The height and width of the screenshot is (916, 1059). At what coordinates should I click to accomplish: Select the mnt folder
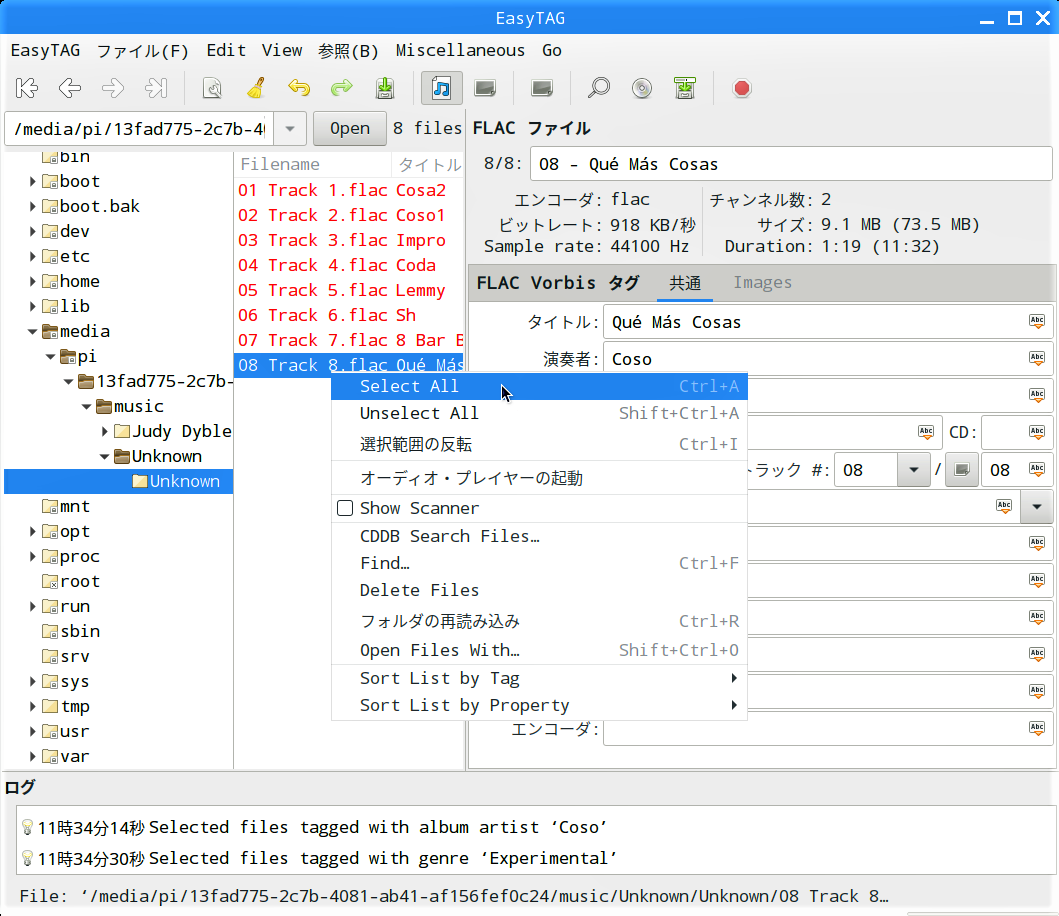click(x=74, y=507)
